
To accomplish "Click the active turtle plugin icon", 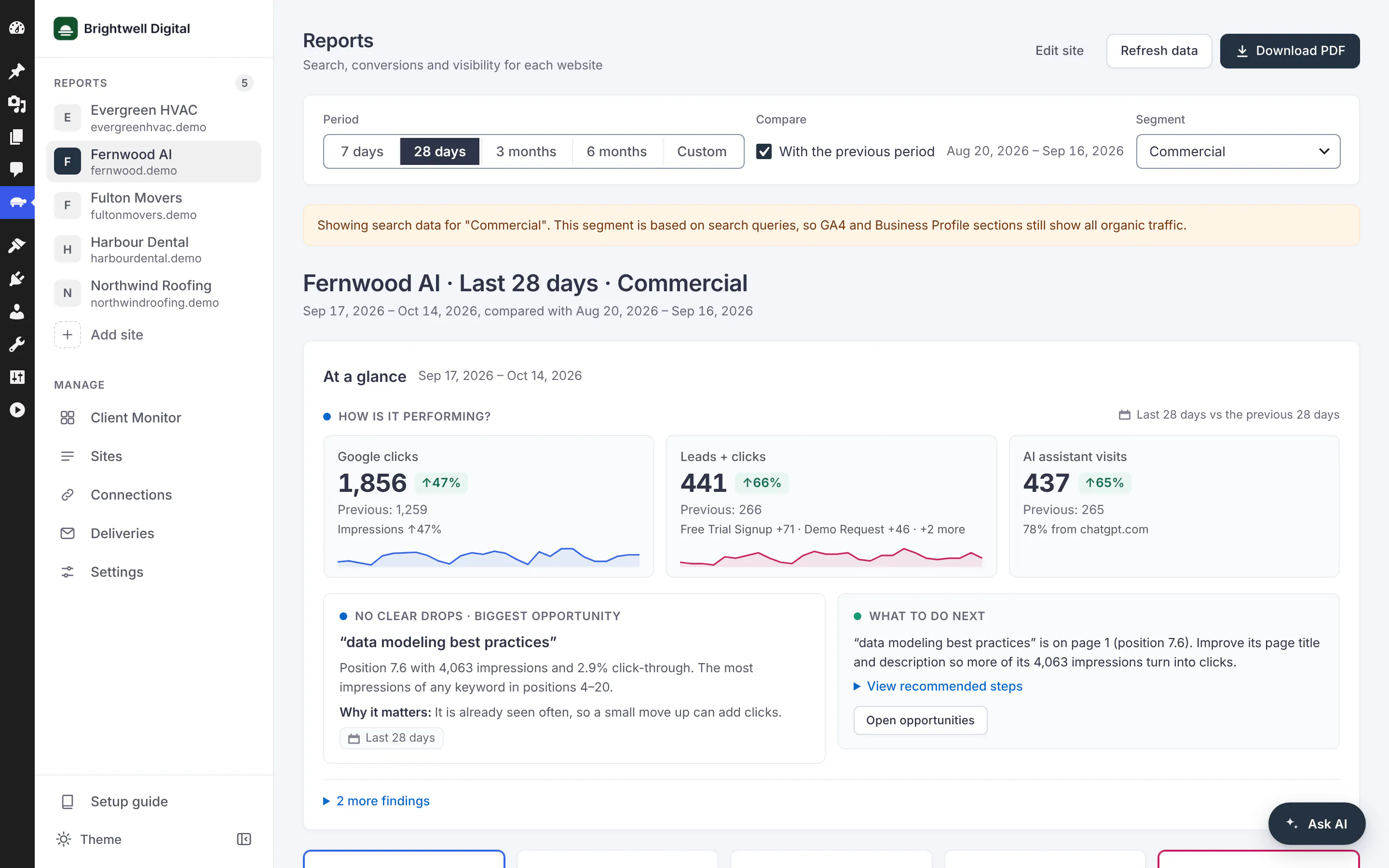I will click(x=17, y=202).
